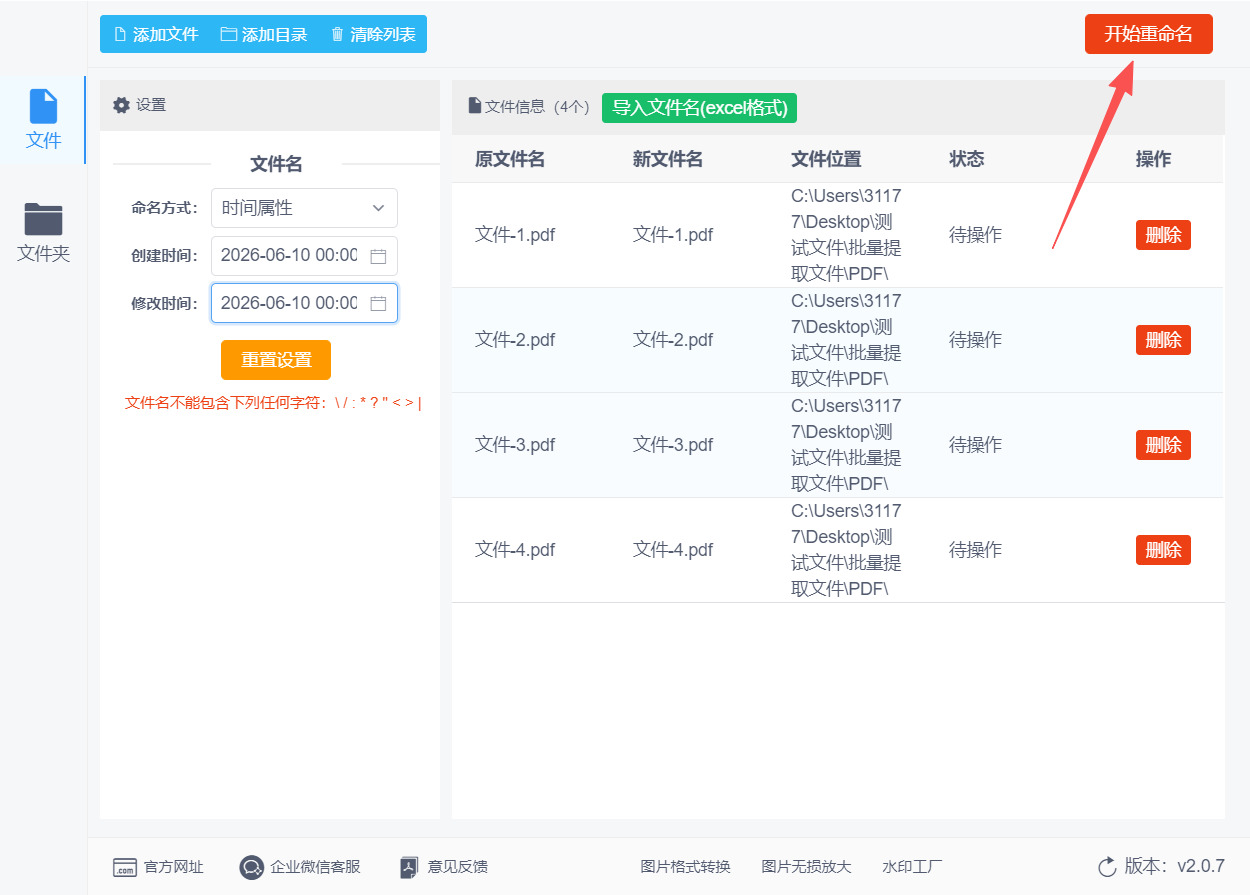Expand the 命名方式 dropdown showing 时间属性
This screenshot has height=895, width=1250.
tap(304, 208)
